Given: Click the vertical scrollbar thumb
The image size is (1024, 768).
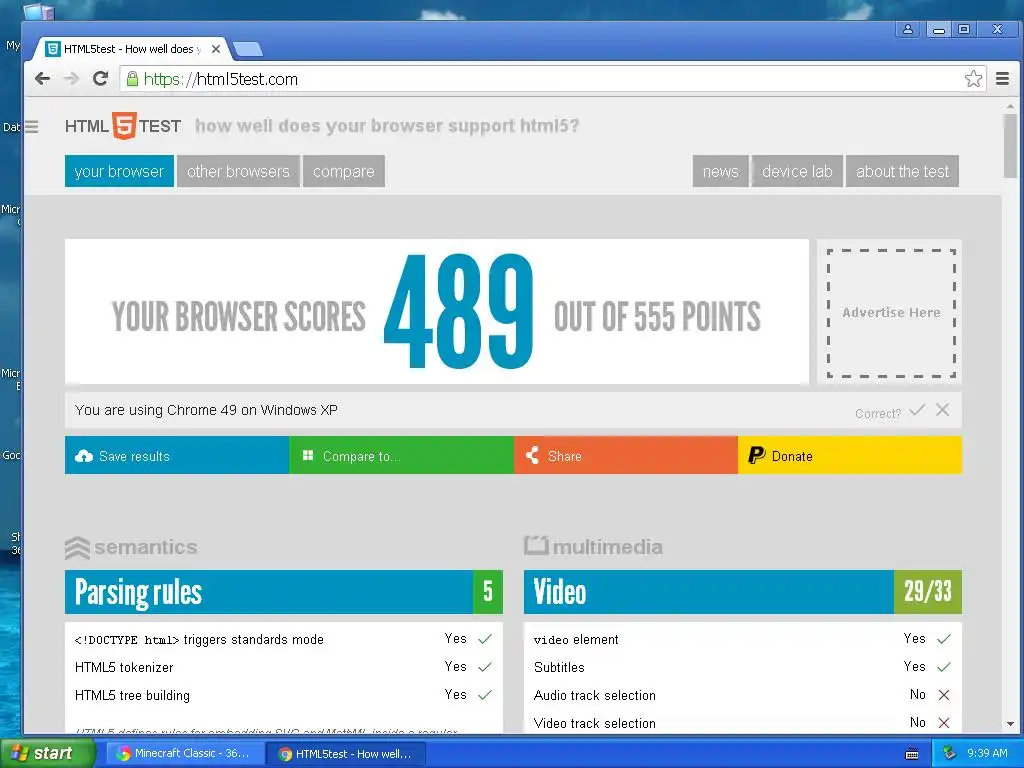Looking at the screenshot, I should [x=1010, y=145].
